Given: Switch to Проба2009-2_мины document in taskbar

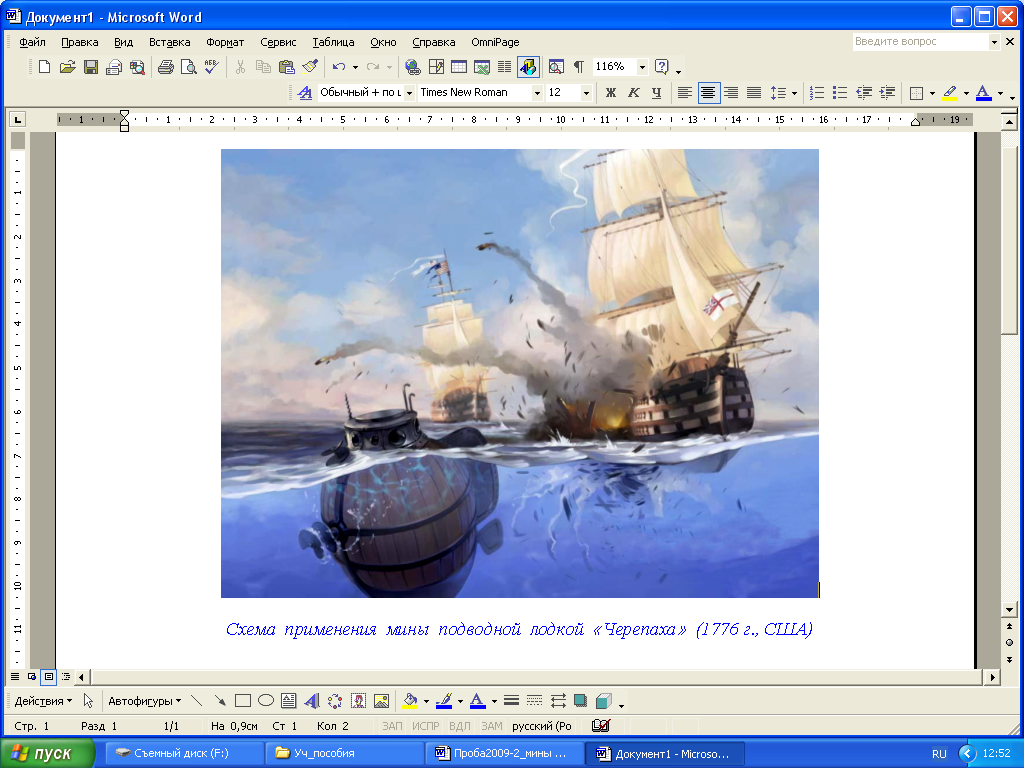Looking at the screenshot, I should (x=504, y=753).
